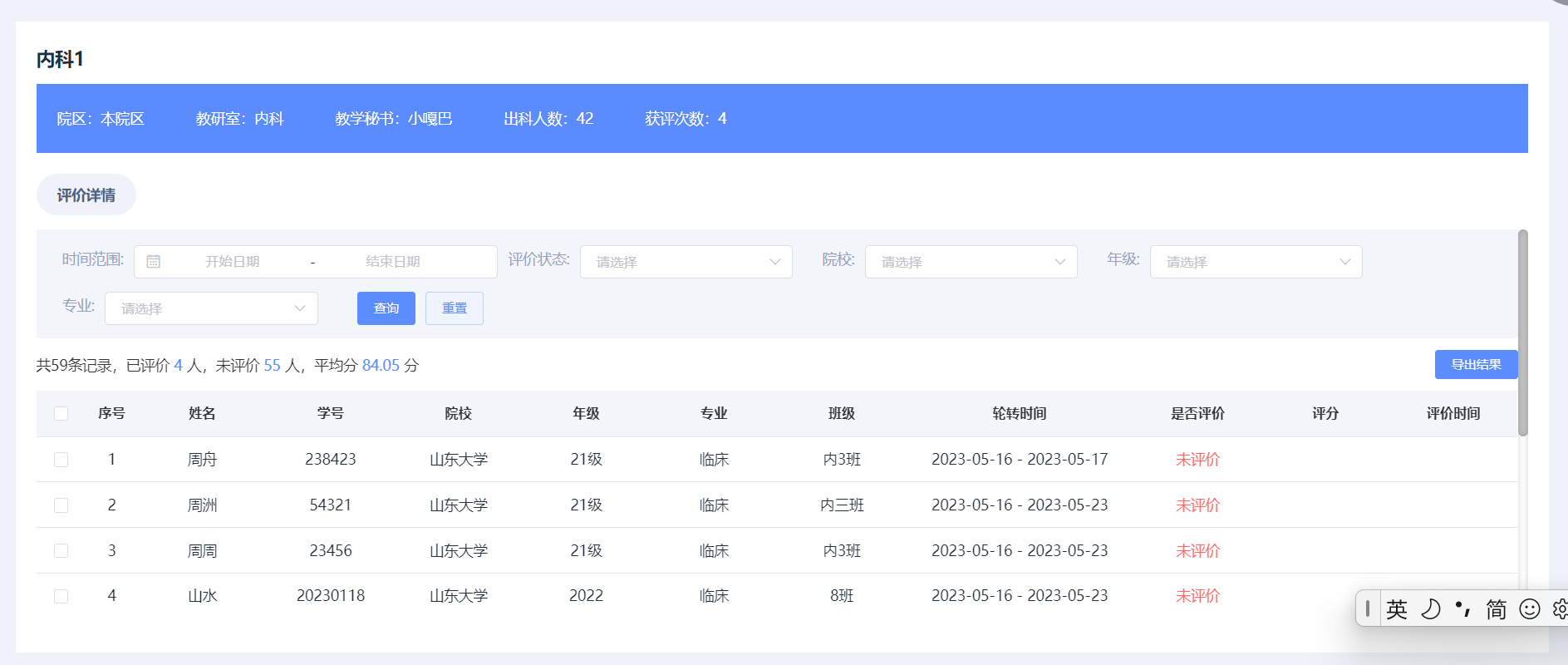The width and height of the screenshot is (1568, 665).
Task: Open the 专业 dropdown
Action: (211, 308)
